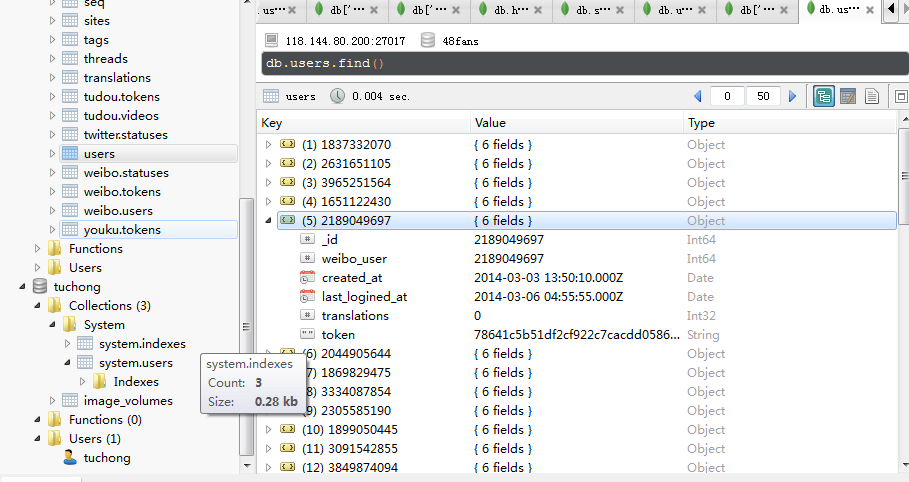Click the results pane vertical scrollbar thumb
Viewport: 909px width, 482px height.
pos(903,176)
